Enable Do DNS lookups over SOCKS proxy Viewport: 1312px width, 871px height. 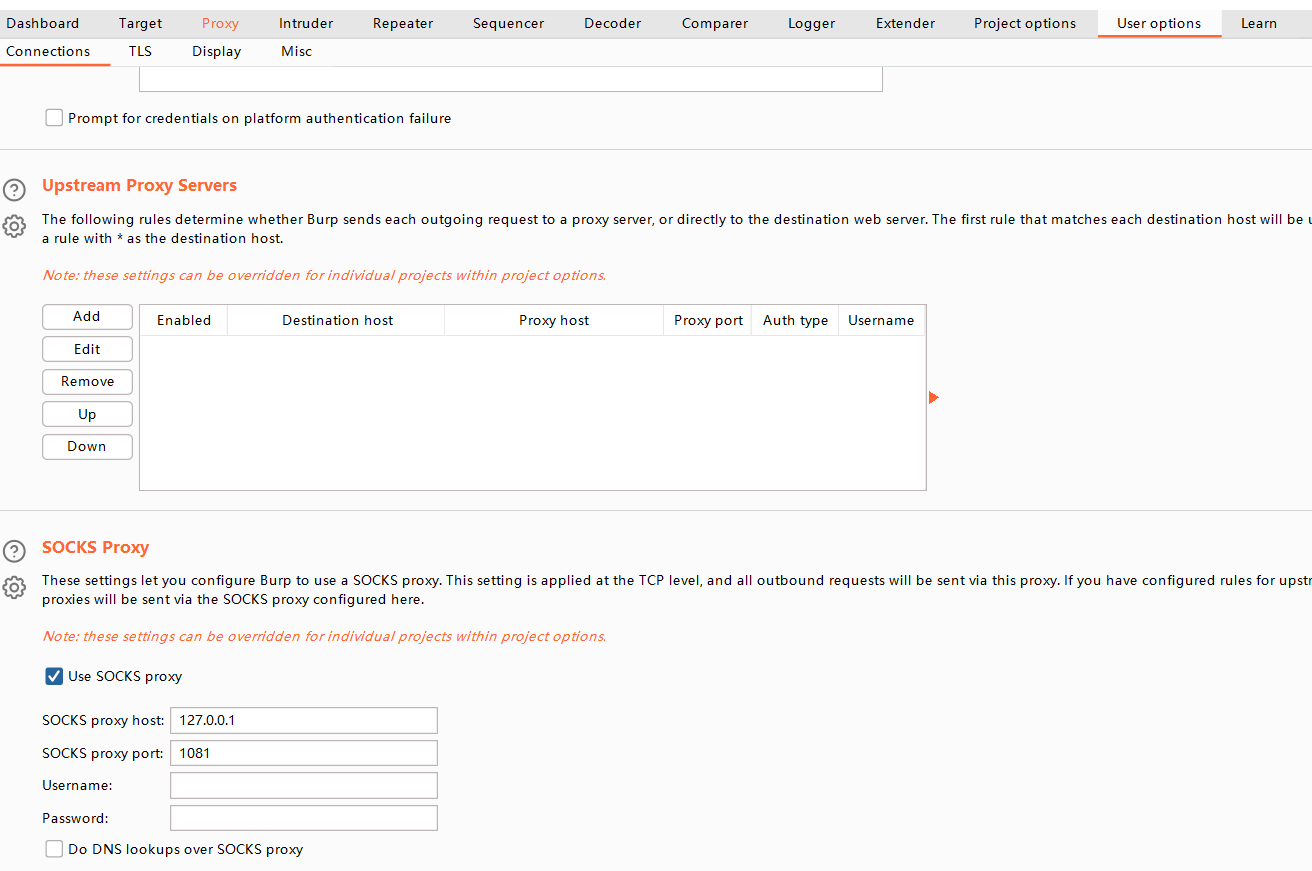click(54, 849)
